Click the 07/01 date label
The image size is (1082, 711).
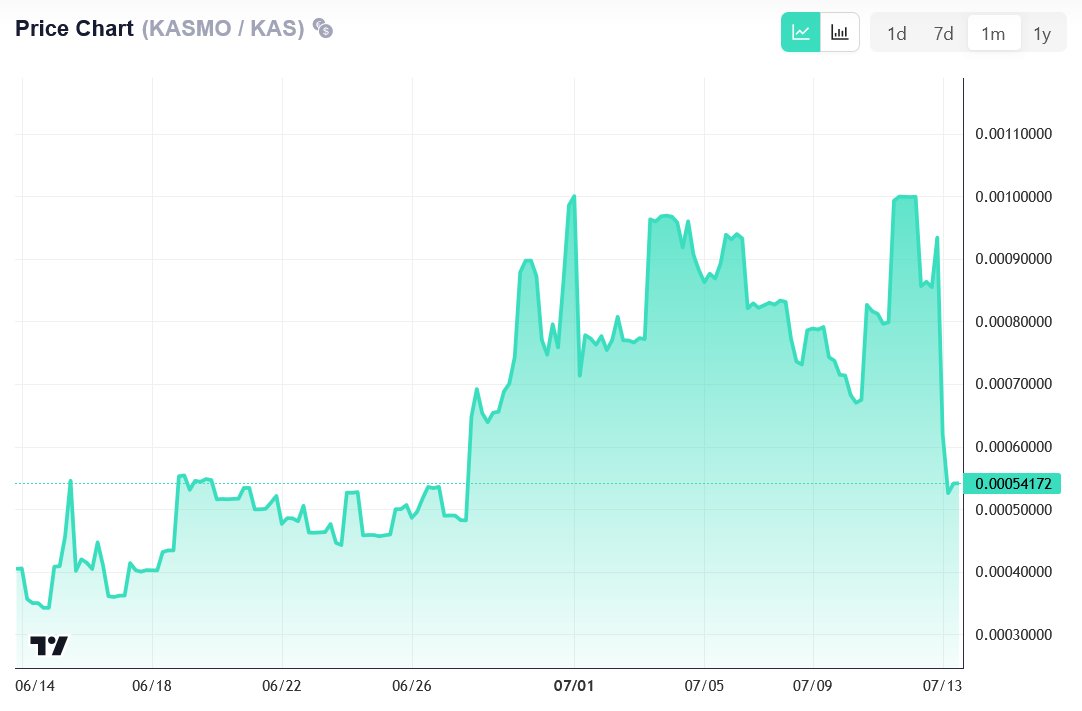(573, 685)
